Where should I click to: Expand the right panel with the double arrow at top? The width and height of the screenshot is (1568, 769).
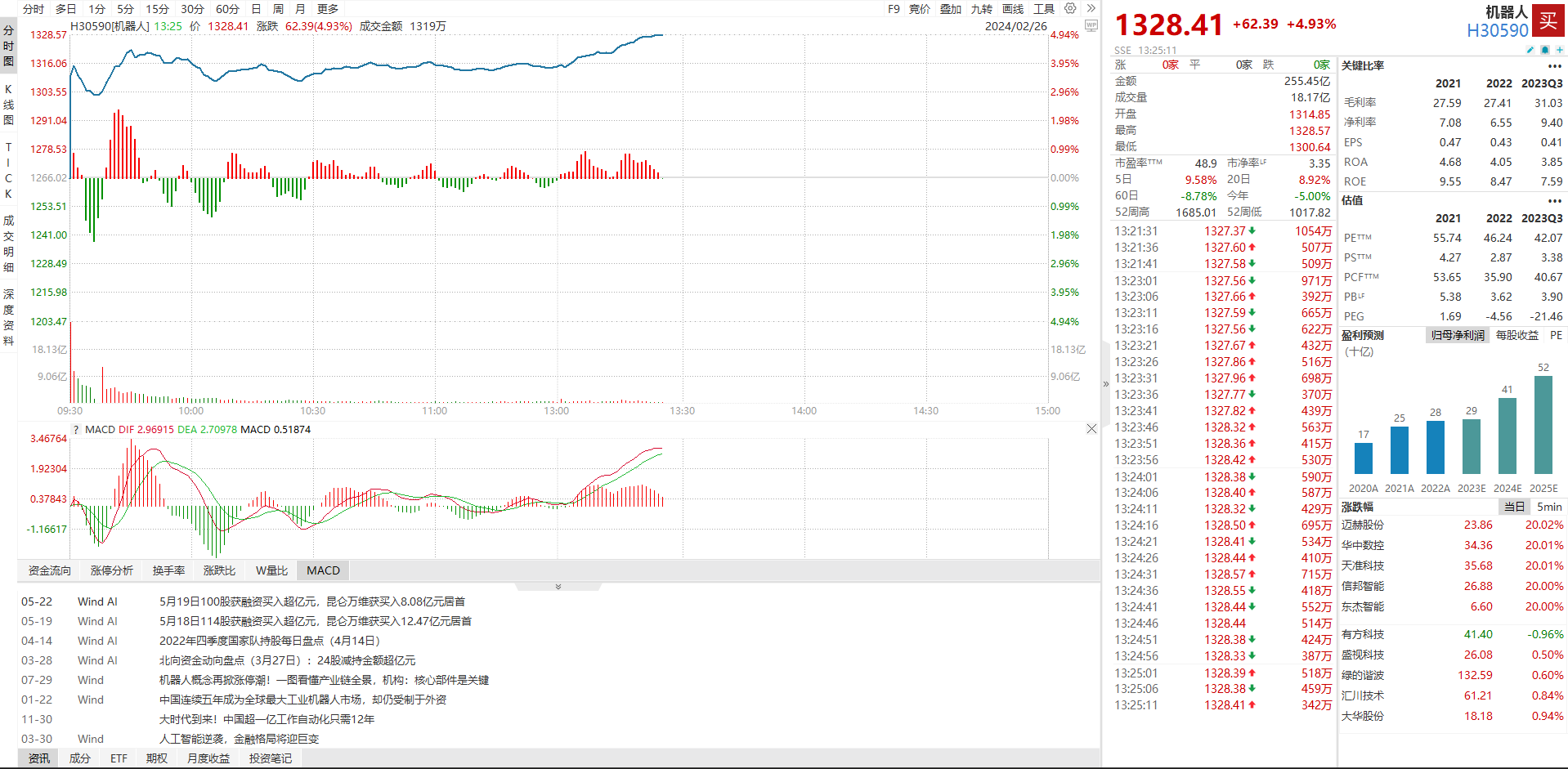pos(1091,8)
